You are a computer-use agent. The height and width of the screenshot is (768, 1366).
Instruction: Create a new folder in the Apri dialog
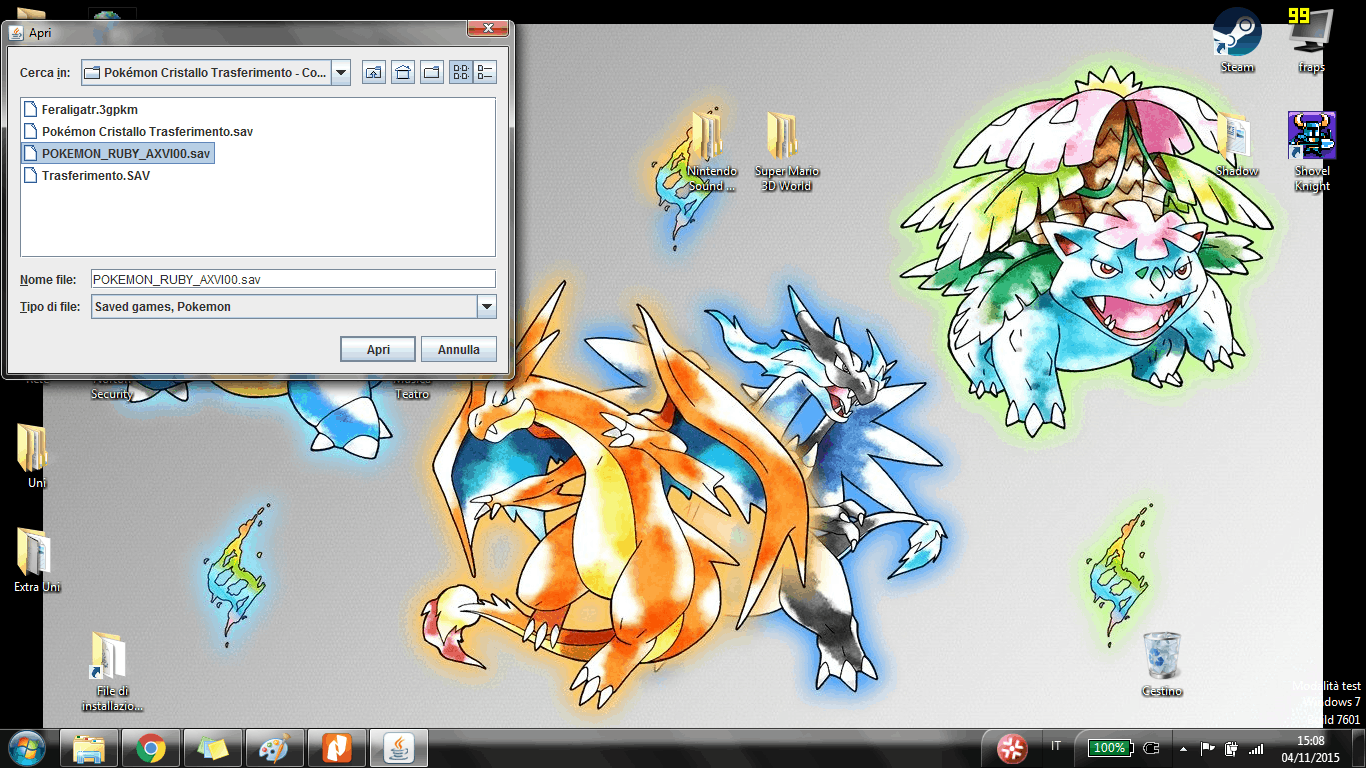432,72
